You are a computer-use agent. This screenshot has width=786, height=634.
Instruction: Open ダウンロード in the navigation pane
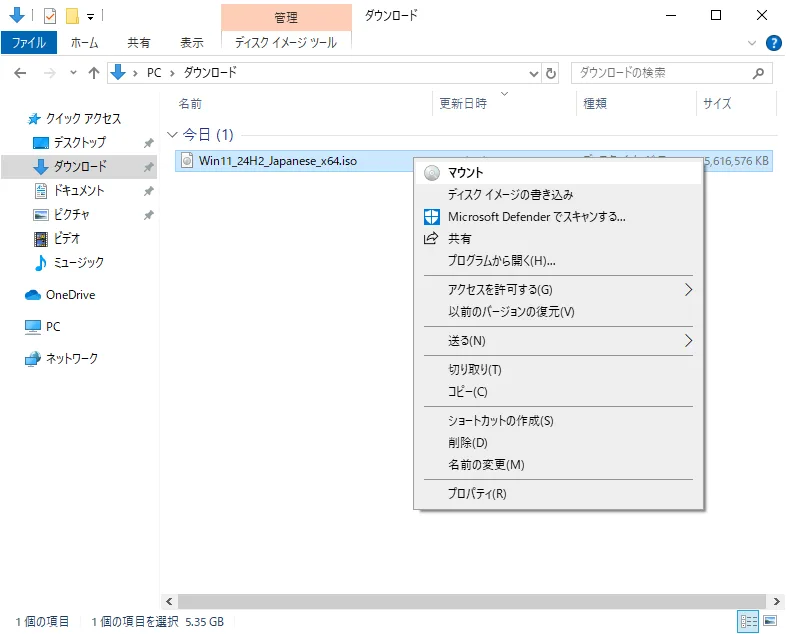pyautogui.click(x=80, y=166)
